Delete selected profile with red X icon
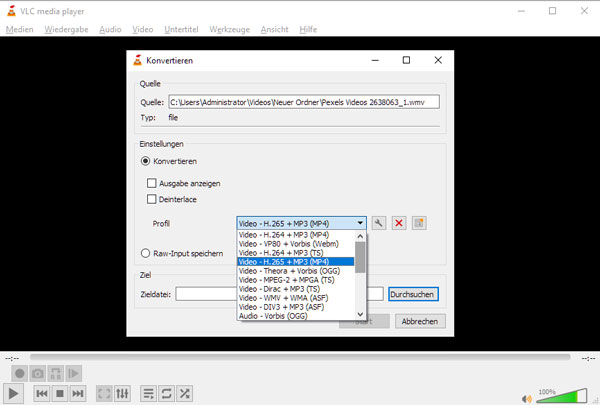The image size is (600, 405). pyautogui.click(x=399, y=223)
